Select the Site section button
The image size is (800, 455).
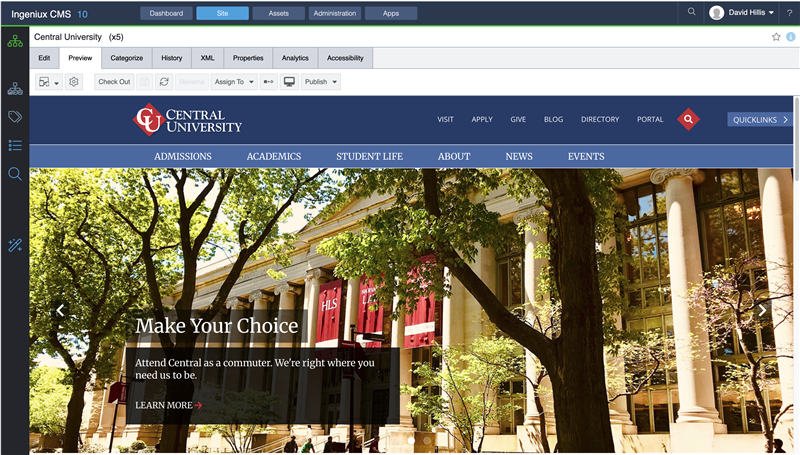tap(222, 13)
